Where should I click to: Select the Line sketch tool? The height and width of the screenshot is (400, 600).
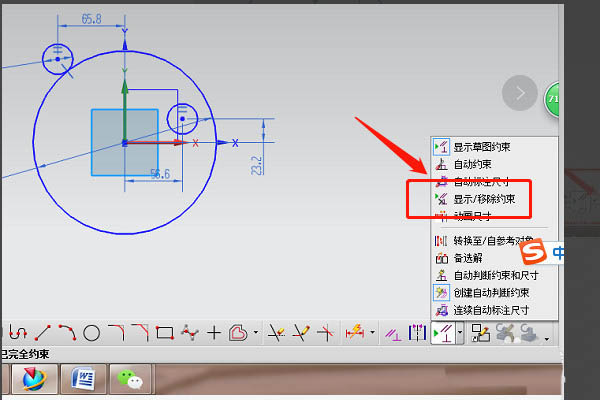pos(43,332)
